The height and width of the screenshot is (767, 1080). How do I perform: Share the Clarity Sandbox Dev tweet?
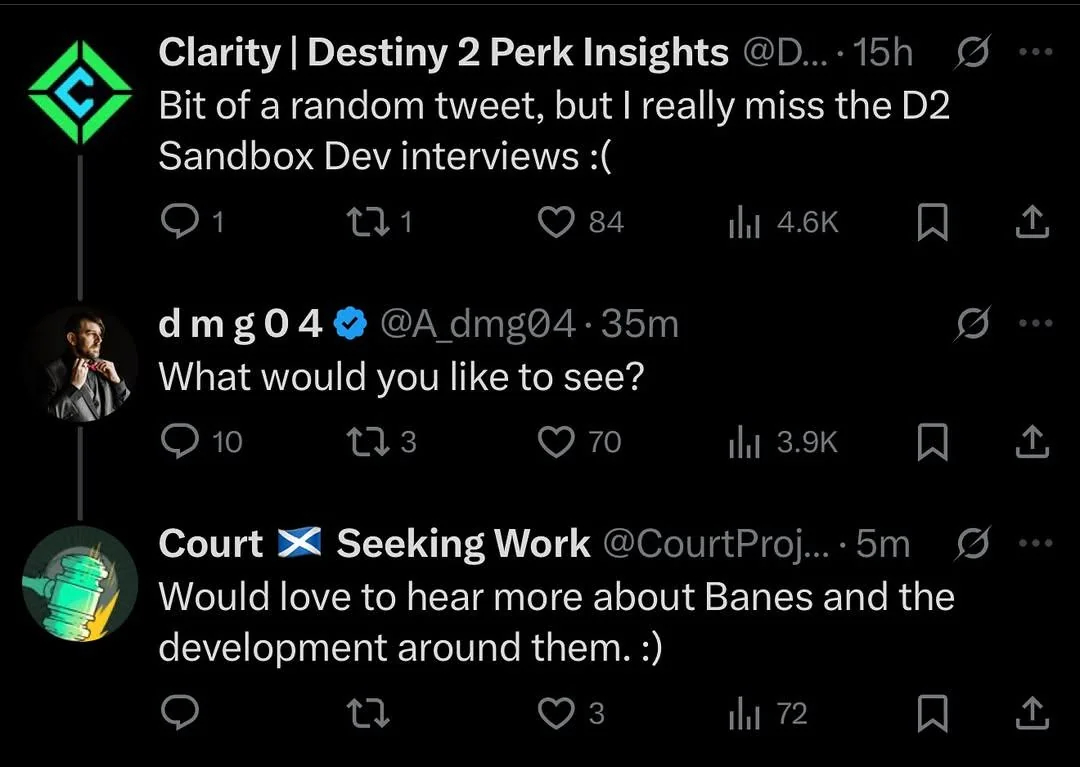coord(1032,222)
